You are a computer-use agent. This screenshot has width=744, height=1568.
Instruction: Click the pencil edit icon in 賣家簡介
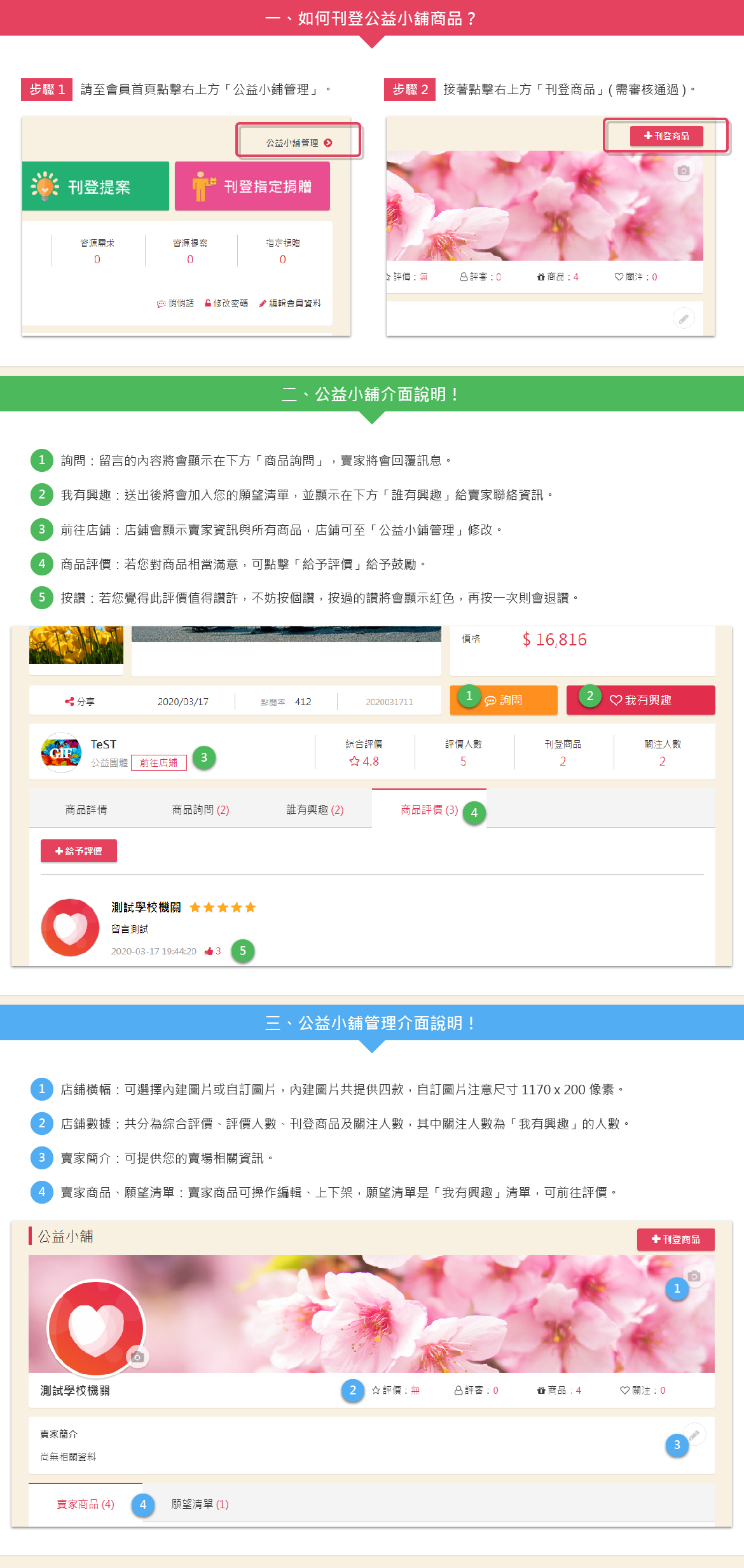coord(694,1434)
